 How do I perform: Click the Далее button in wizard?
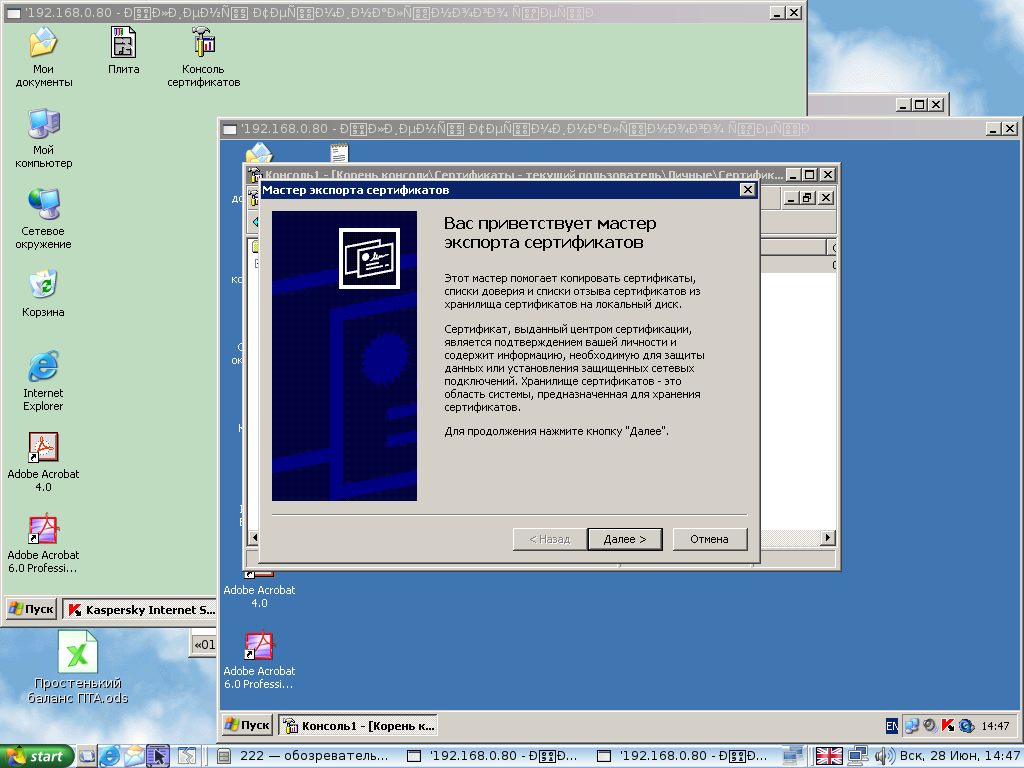pos(624,539)
